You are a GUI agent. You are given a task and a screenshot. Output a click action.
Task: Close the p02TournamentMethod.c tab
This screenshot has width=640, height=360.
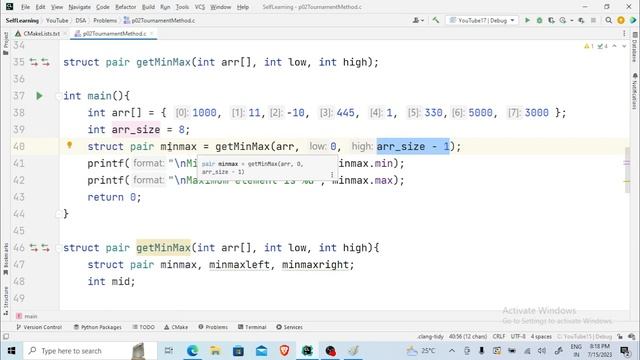[152, 33]
